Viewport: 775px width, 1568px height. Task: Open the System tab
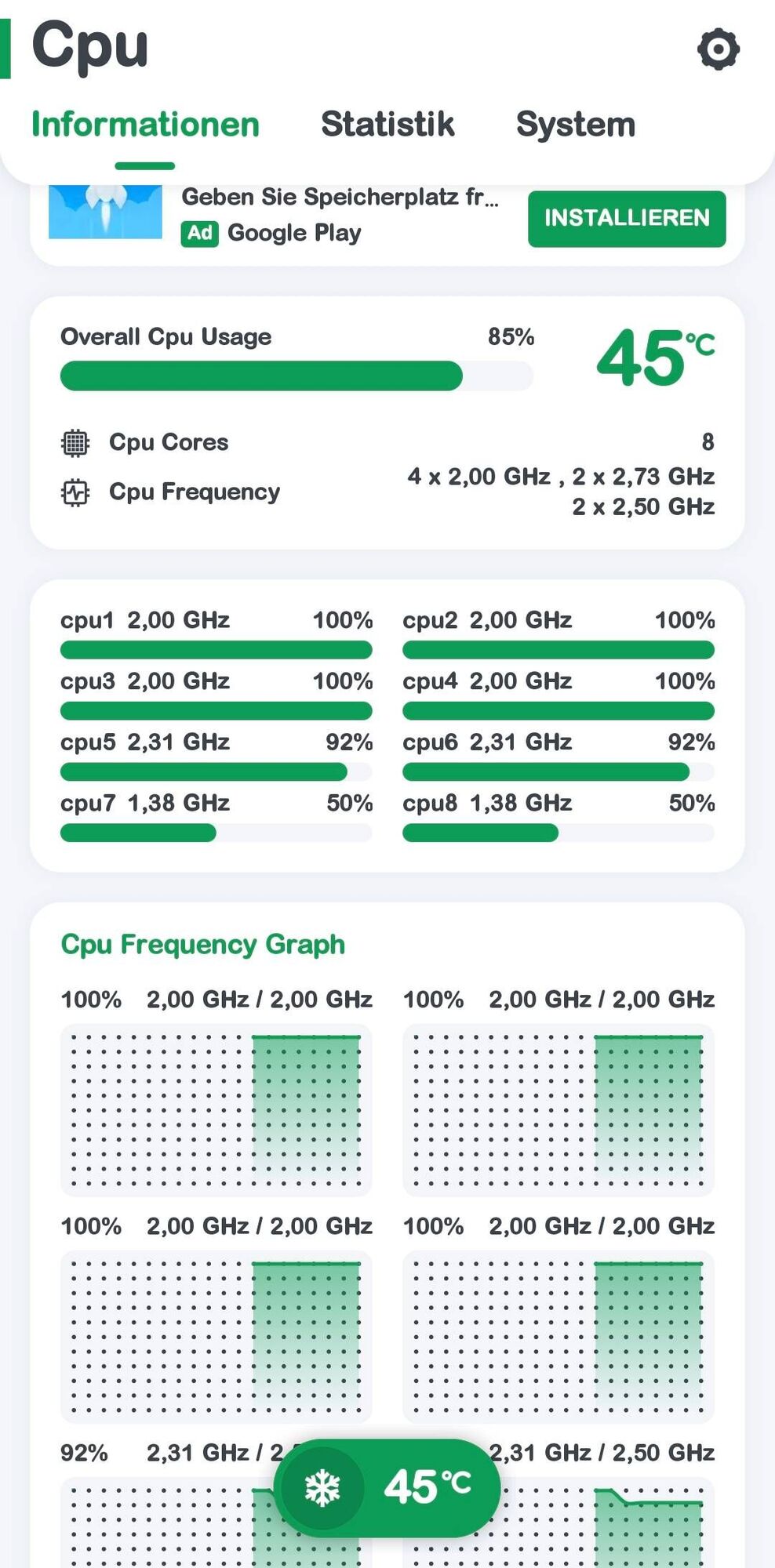(575, 125)
